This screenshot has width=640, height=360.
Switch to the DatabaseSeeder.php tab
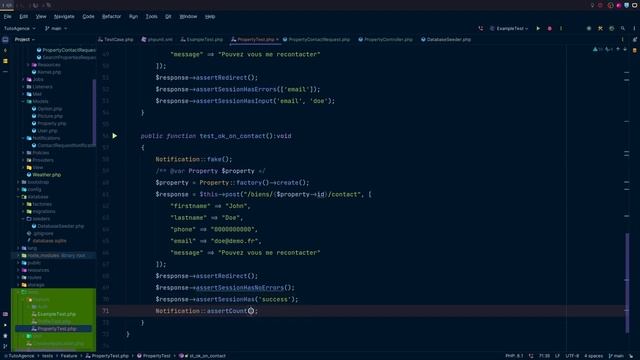446,40
